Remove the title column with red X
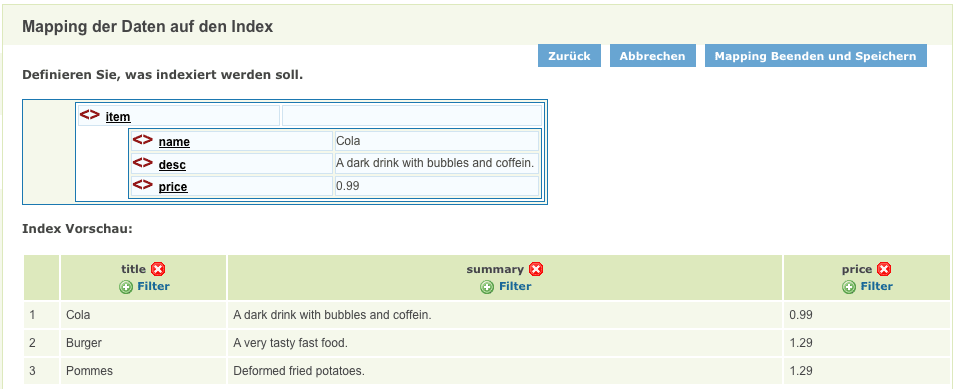Screen dimensions: 957x389 point(158,269)
